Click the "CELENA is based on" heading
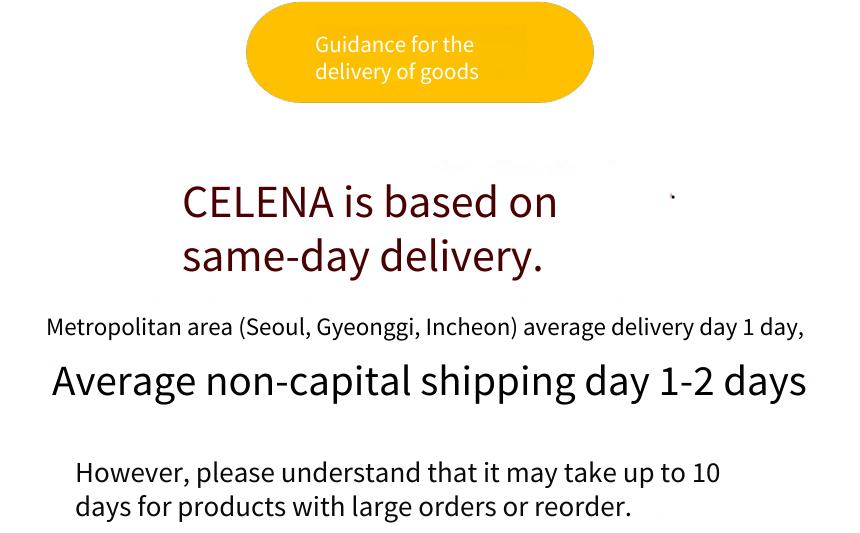Viewport: 860px width, 533px height. point(370,202)
